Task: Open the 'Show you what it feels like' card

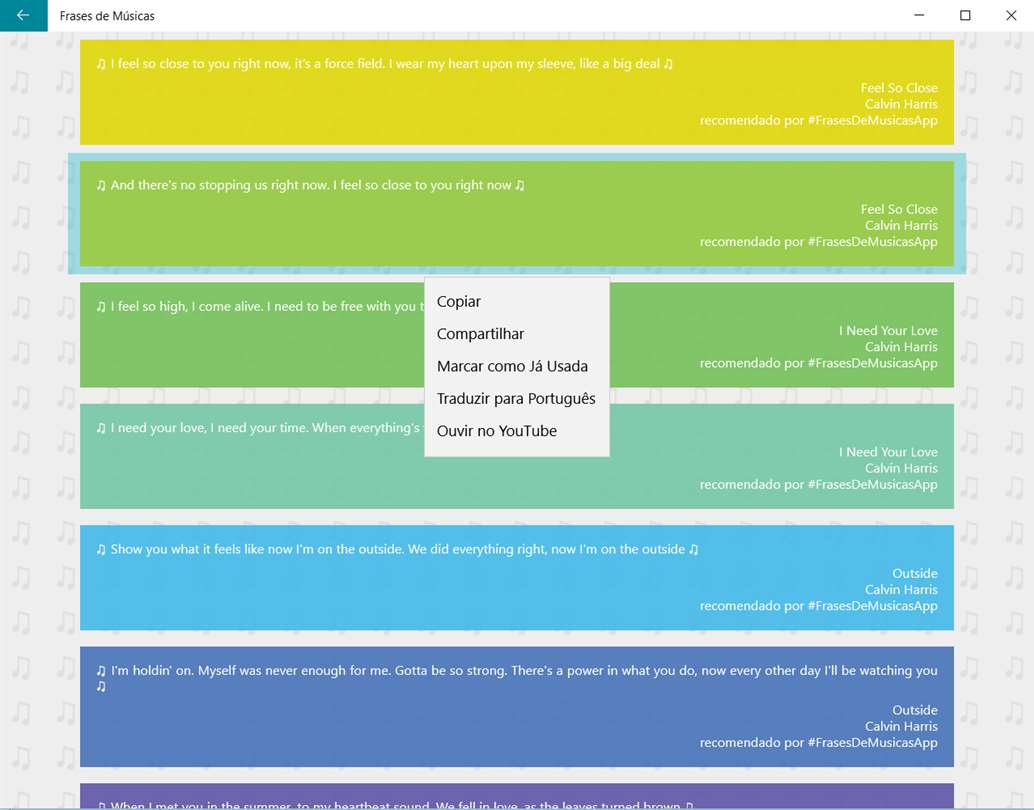Action: click(x=516, y=578)
